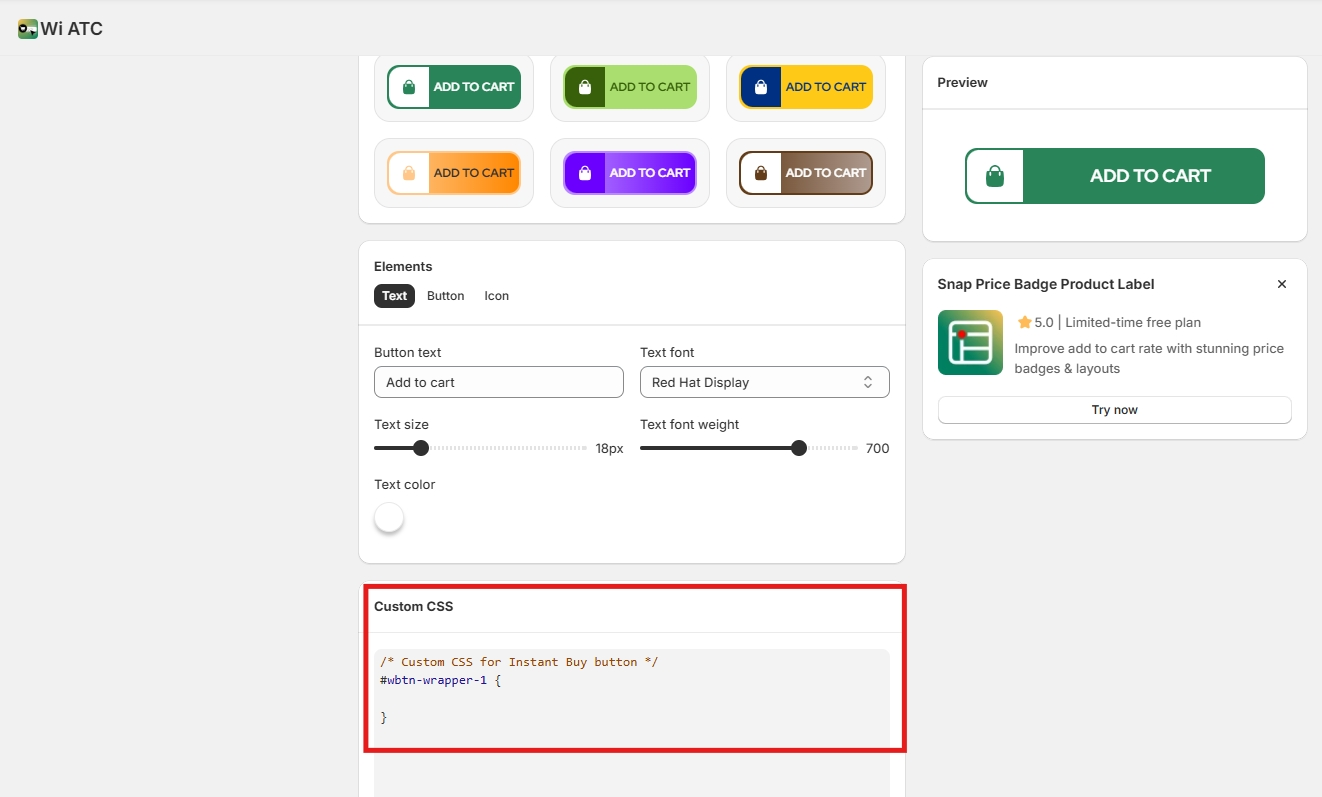
Task: Open the Text font dropdown
Action: 765,382
